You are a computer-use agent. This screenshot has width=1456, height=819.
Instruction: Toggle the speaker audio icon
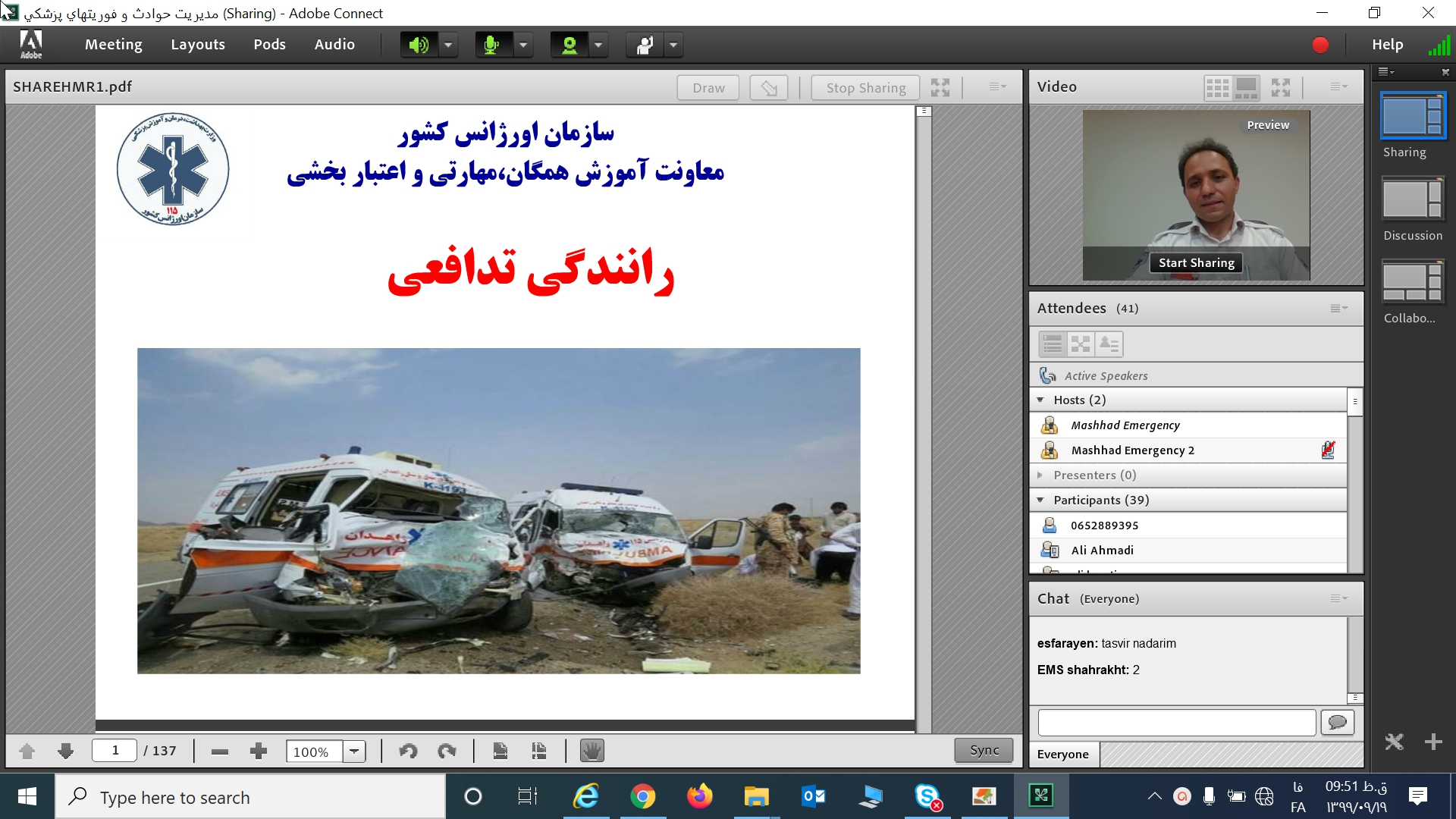[419, 45]
